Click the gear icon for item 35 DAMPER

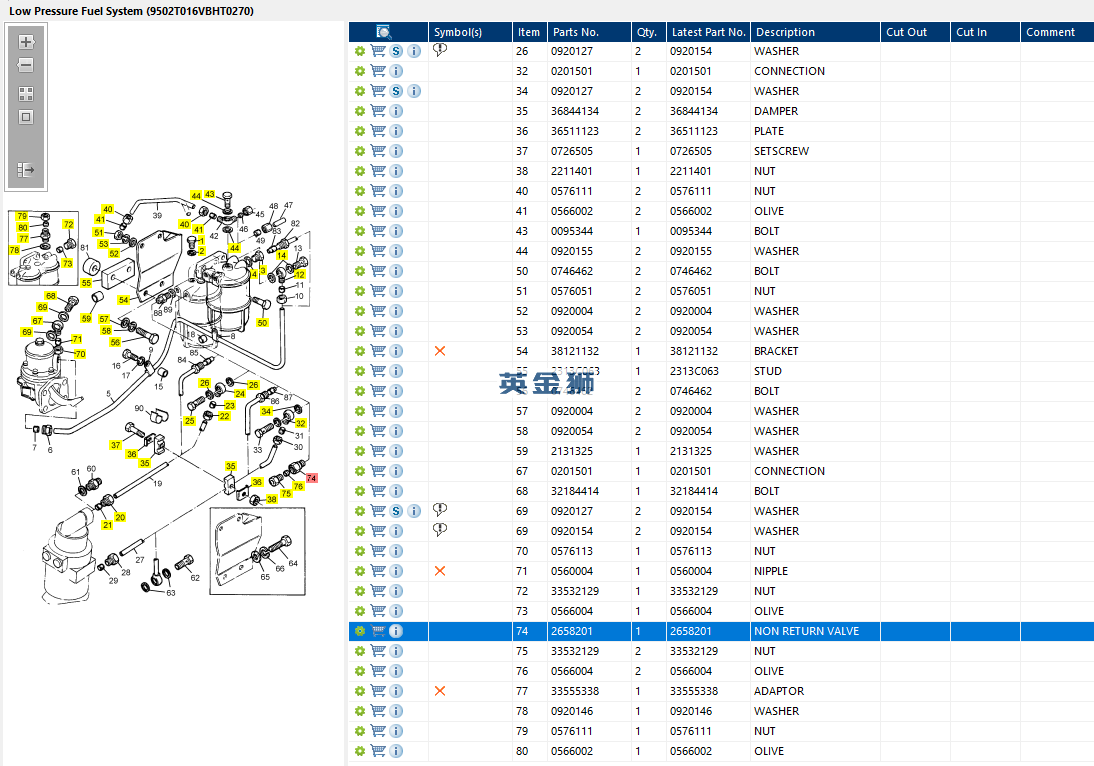click(x=360, y=111)
